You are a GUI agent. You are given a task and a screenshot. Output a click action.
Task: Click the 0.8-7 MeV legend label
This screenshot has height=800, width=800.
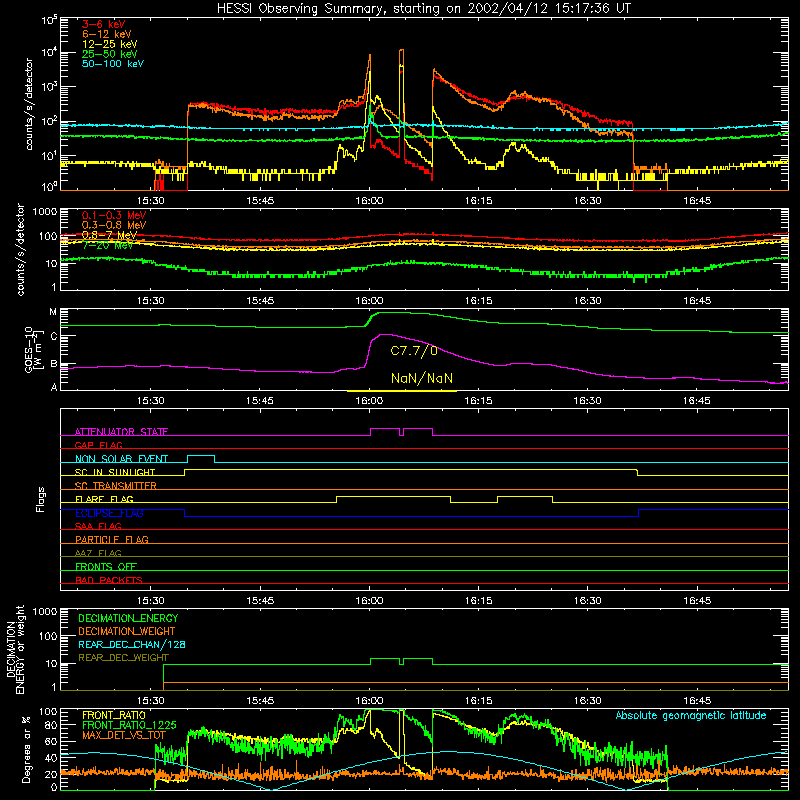click(x=109, y=235)
